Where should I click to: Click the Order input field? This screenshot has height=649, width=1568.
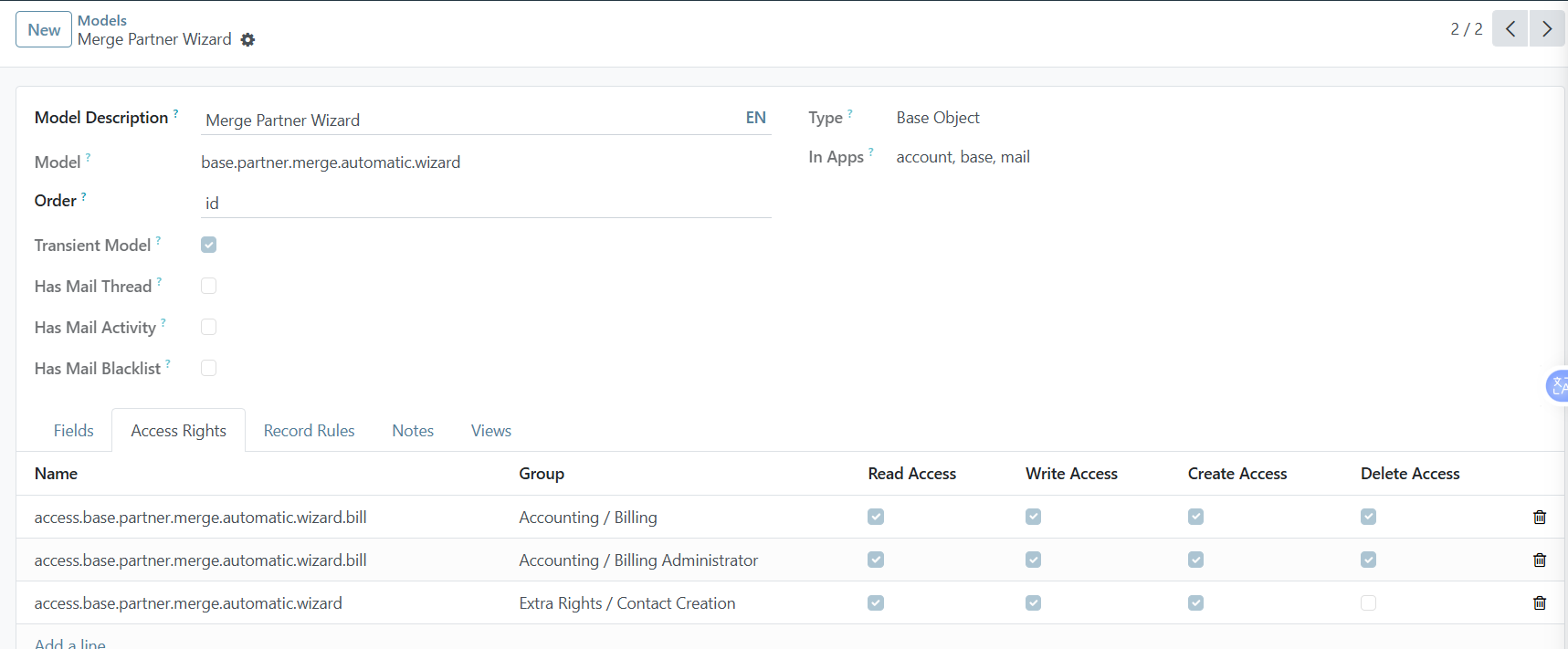click(484, 204)
